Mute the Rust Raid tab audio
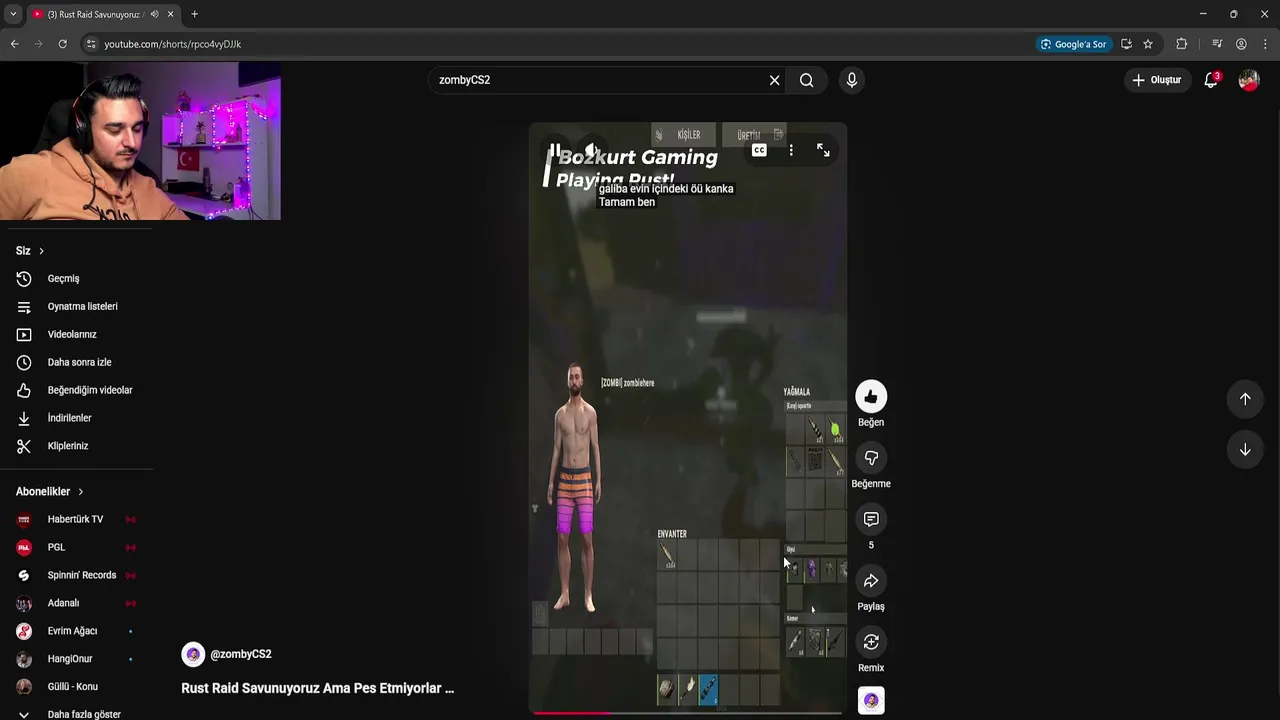 (154, 14)
